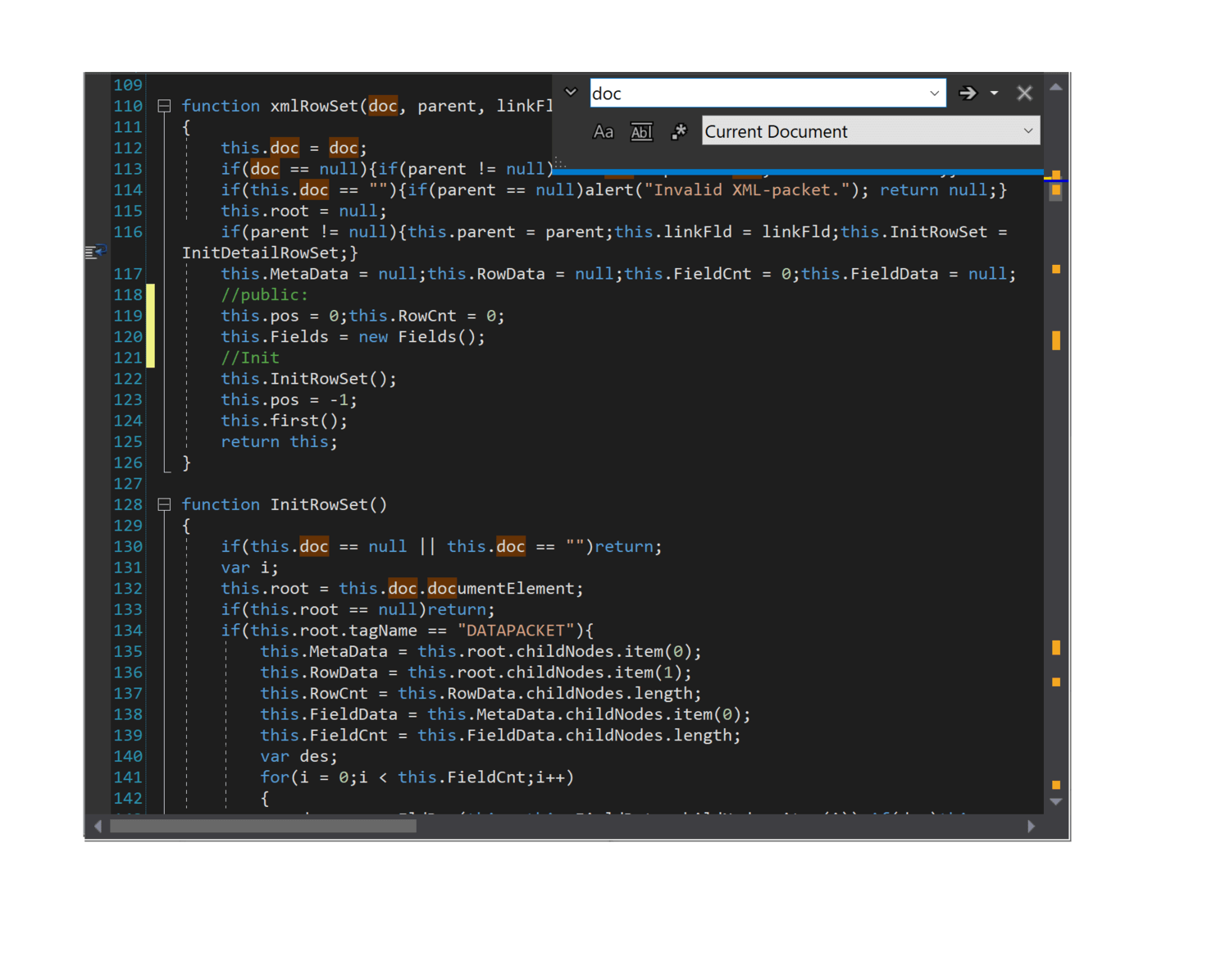Collapse the InitRowSet function with its fold icon
This screenshot has height=980, width=1230.
point(163,504)
